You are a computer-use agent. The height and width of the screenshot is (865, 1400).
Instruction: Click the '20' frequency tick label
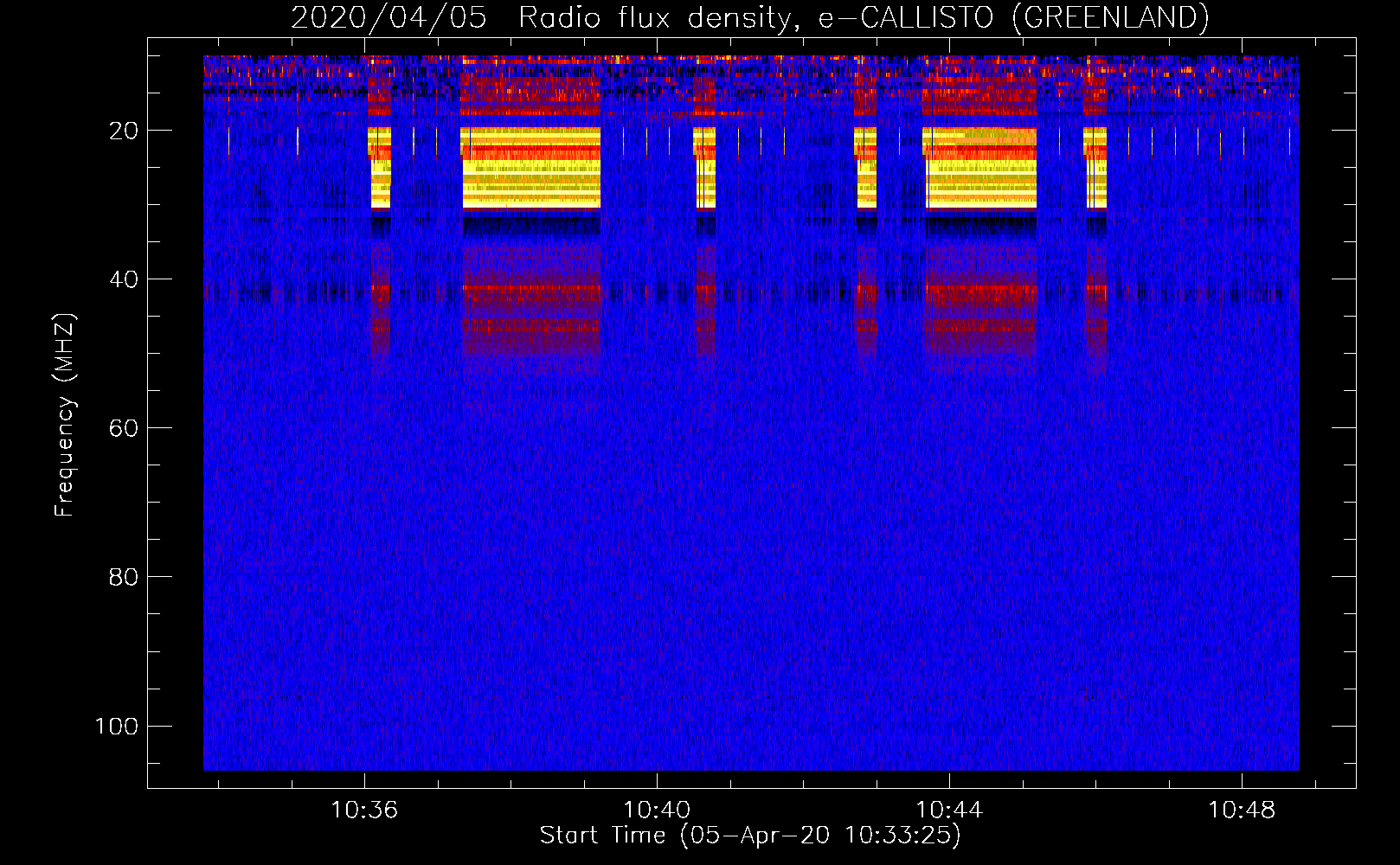(x=124, y=131)
